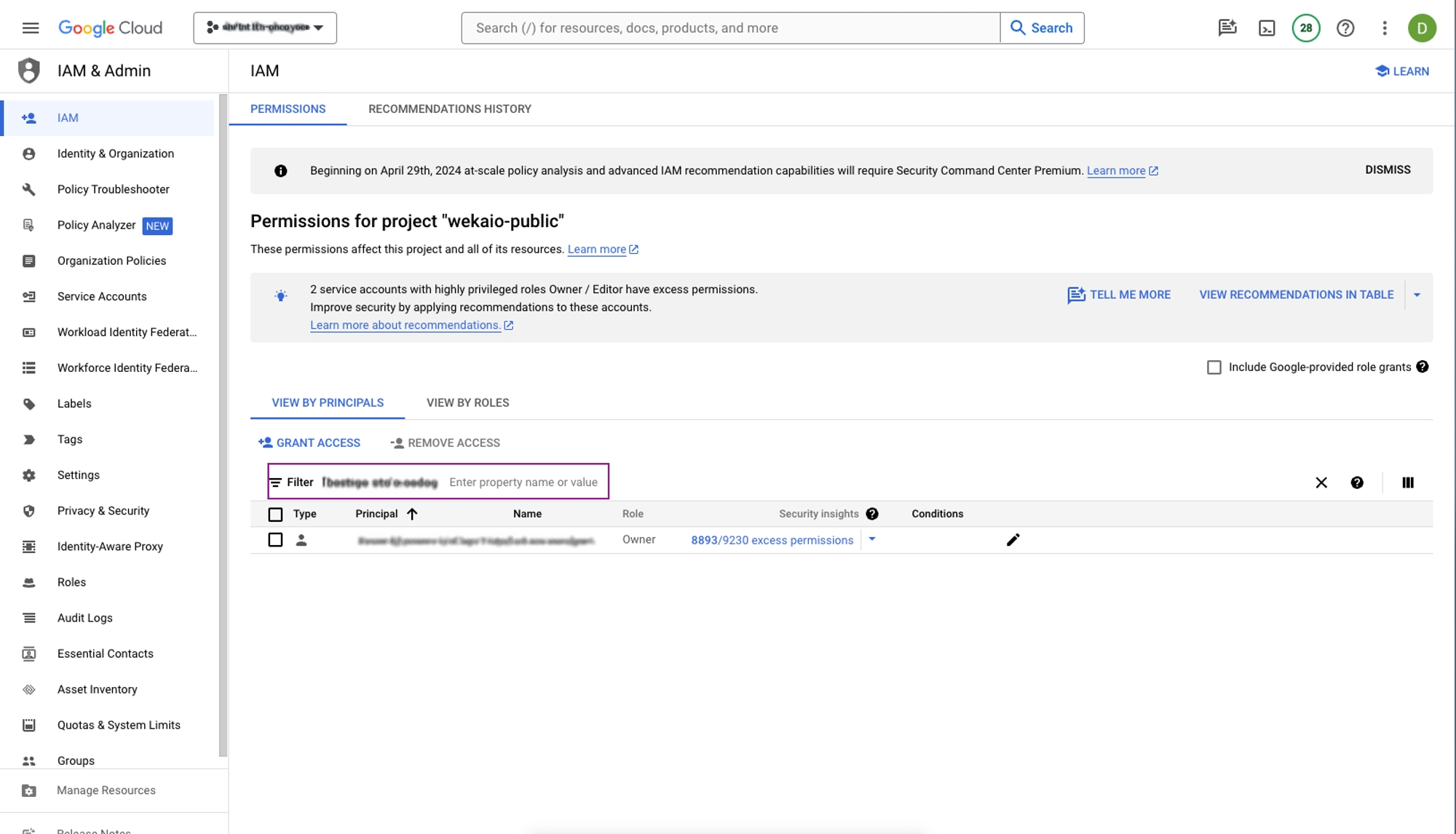Toggle the select-all header checkbox
The width and height of the screenshot is (1456, 834).
pyautogui.click(x=275, y=515)
